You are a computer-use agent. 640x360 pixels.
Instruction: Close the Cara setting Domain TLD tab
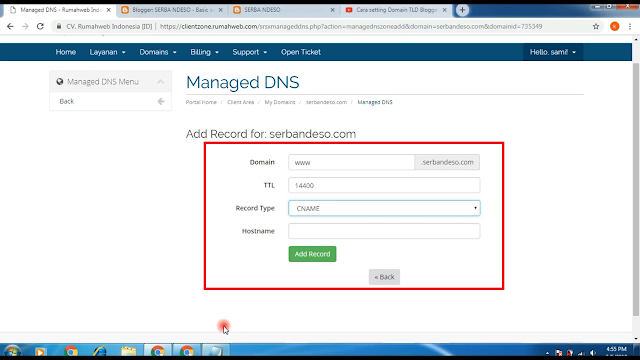pos(444,10)
